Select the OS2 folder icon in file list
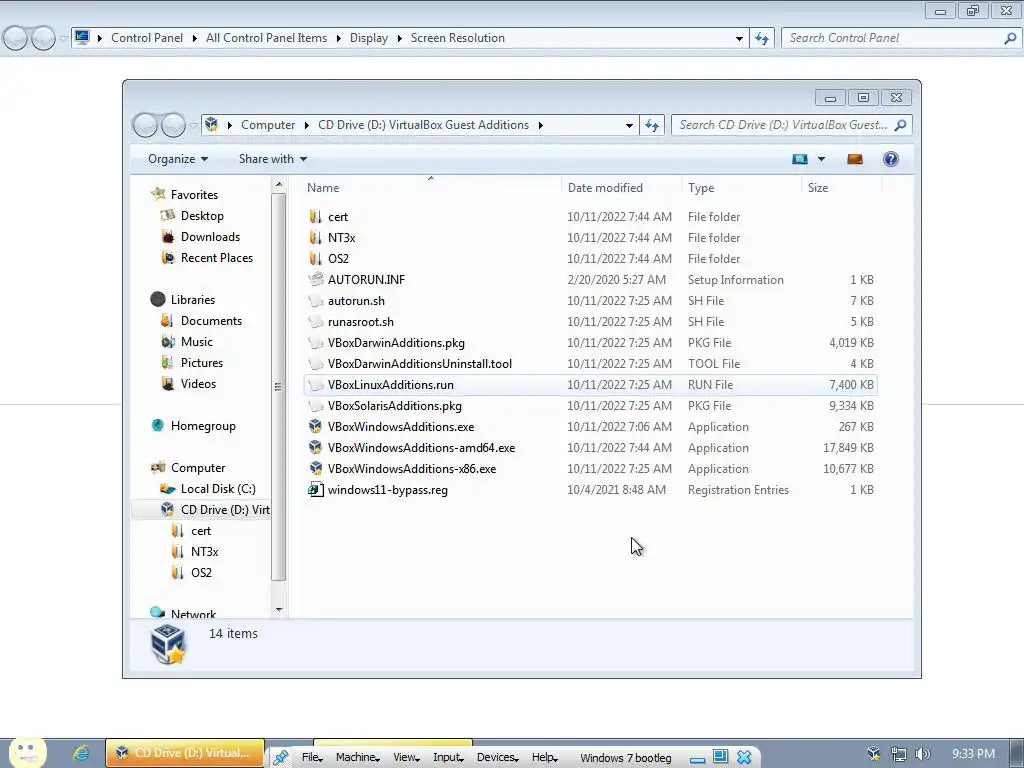1024x768 pixels. pos(315,259)
